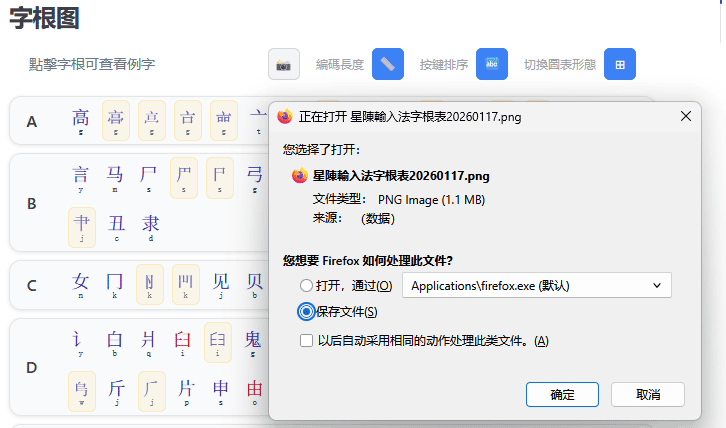The height and width of the screenshot is (428, 726).
Task: Close the Firefox file open dialog
Action: tap(686, 116)
